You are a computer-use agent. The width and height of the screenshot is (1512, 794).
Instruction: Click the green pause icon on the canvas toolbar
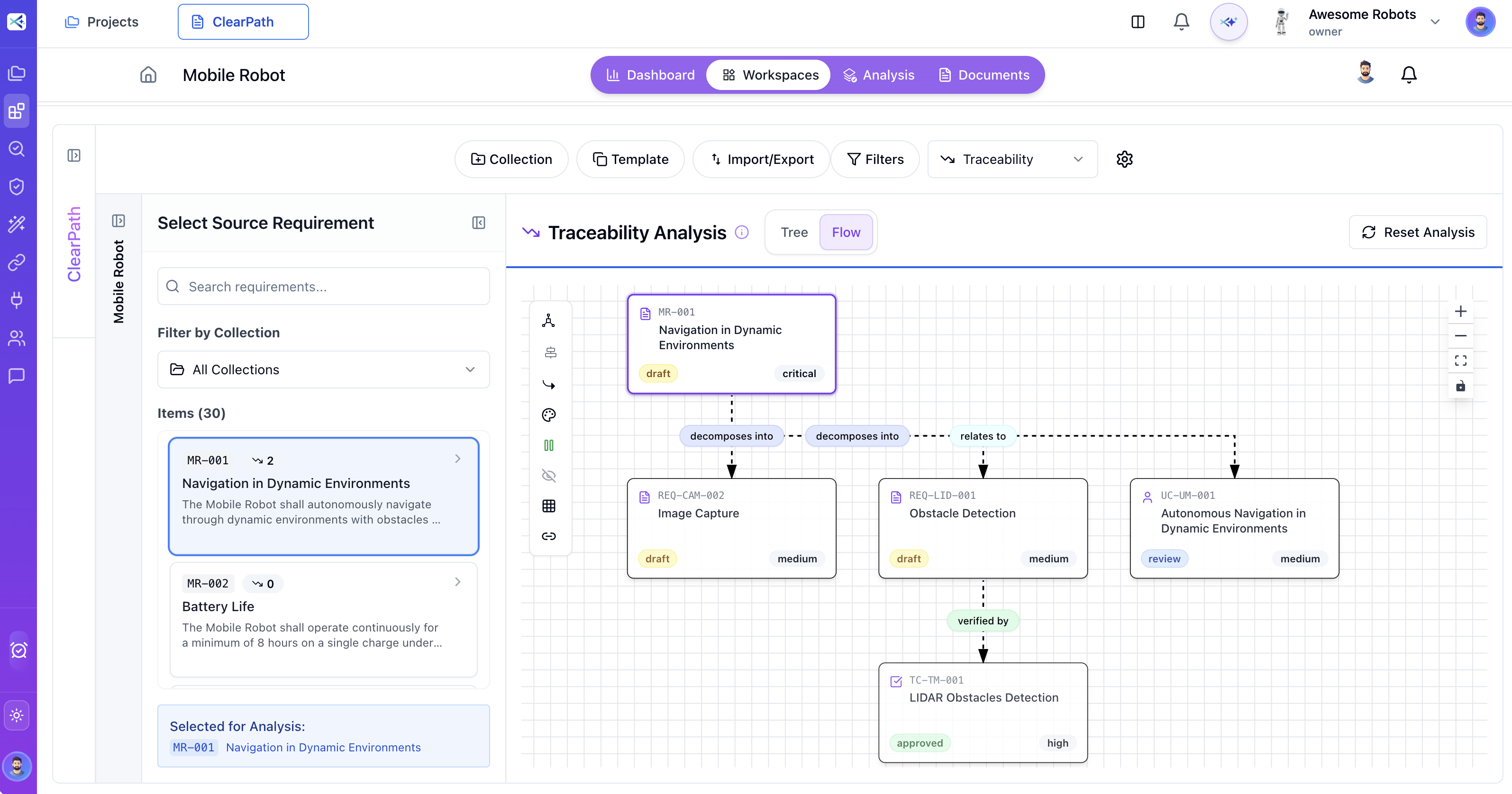tap(549, 445)
